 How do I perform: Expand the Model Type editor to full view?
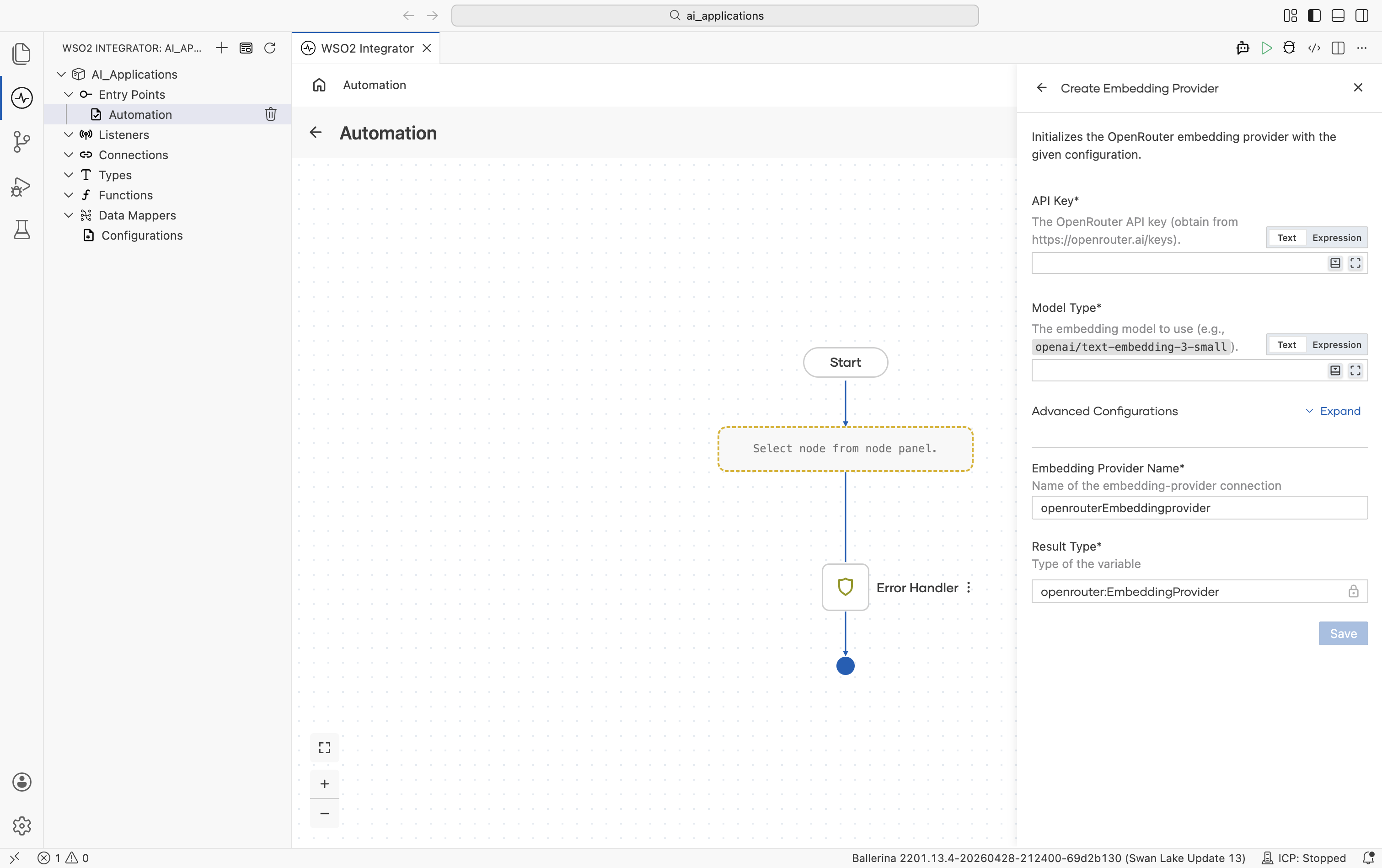[1355, 370]
